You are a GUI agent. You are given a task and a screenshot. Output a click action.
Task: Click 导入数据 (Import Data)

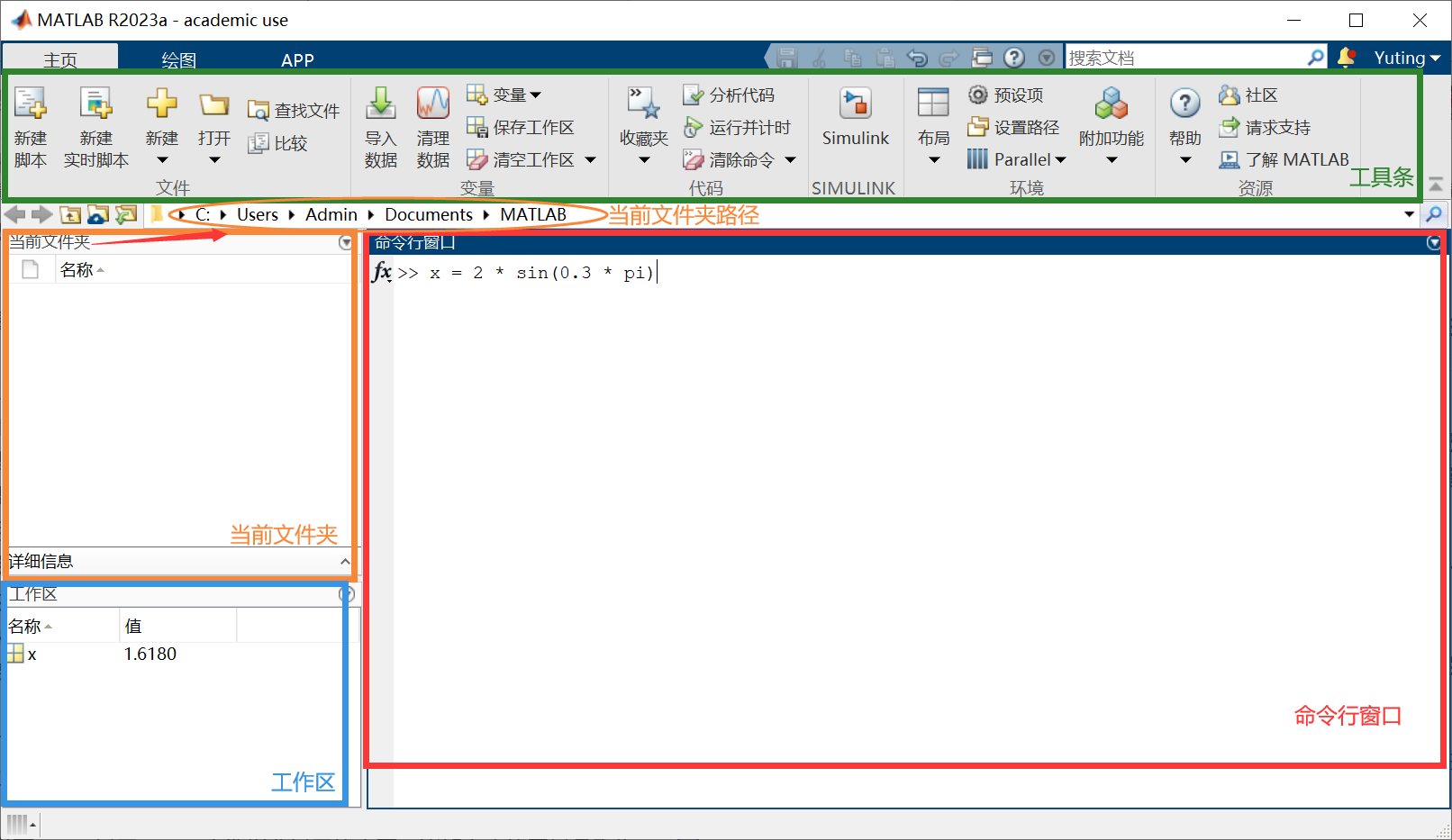click(381, 126)
